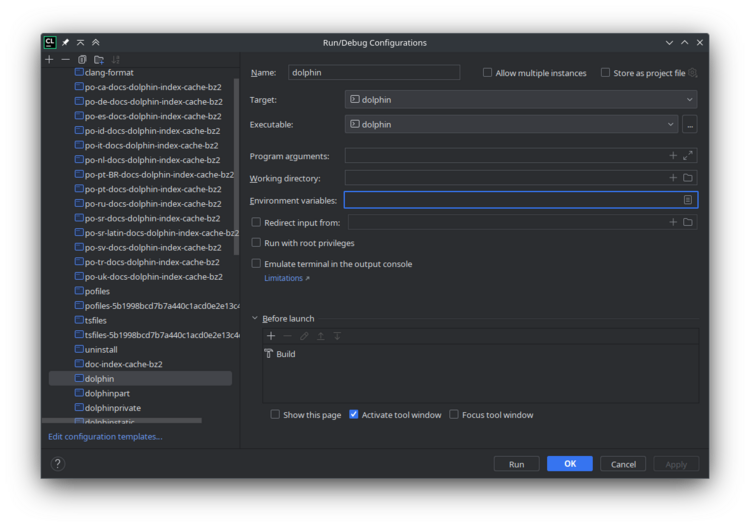Collapse the Before launch section
750x527 pixels.
255,319
